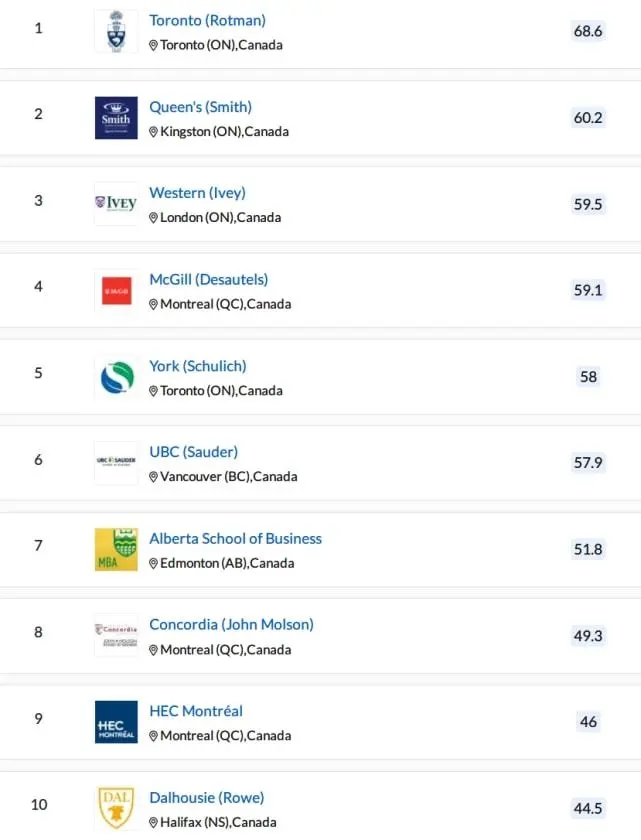Click the Toronto Rotman school logo

point(116,31)
